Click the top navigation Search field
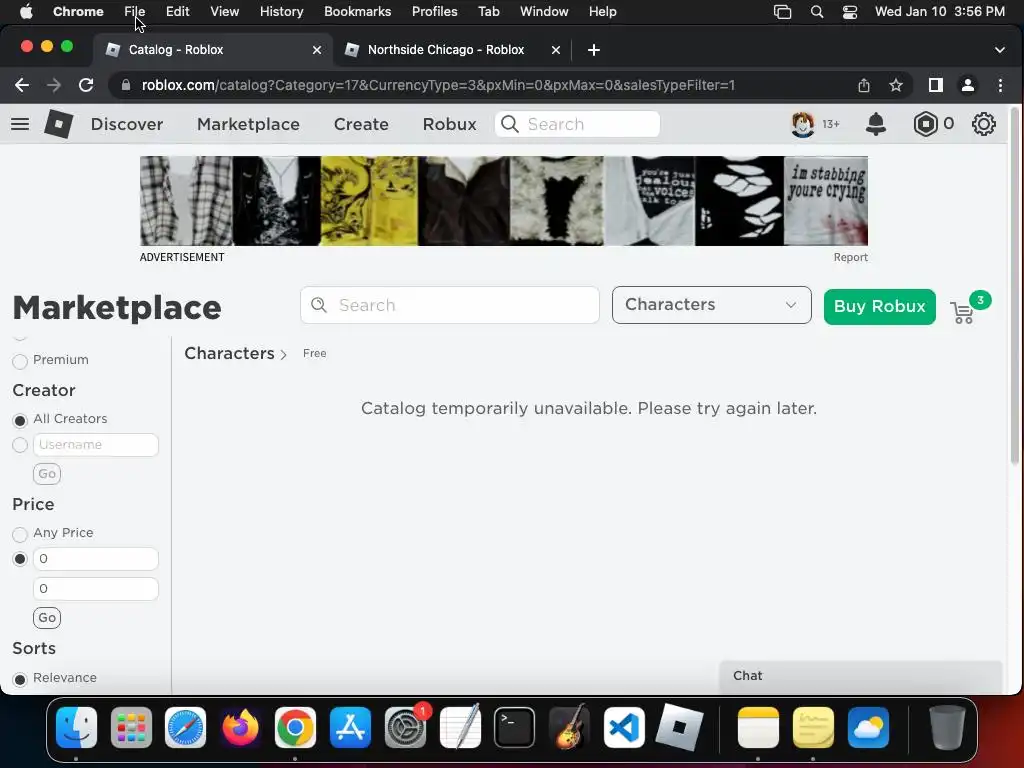The image size is (1024, 768). coord(577,124)
